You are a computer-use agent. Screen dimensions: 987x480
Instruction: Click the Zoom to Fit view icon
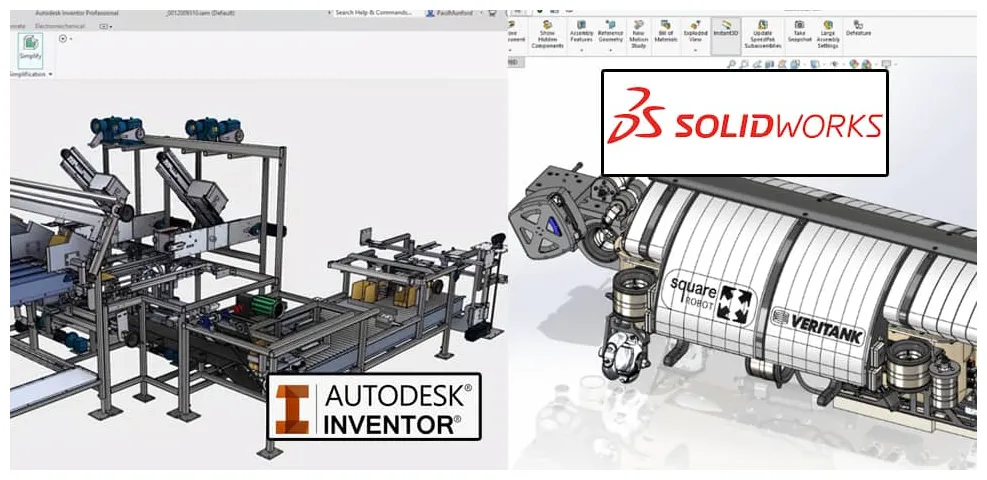[x=732, y=64]
